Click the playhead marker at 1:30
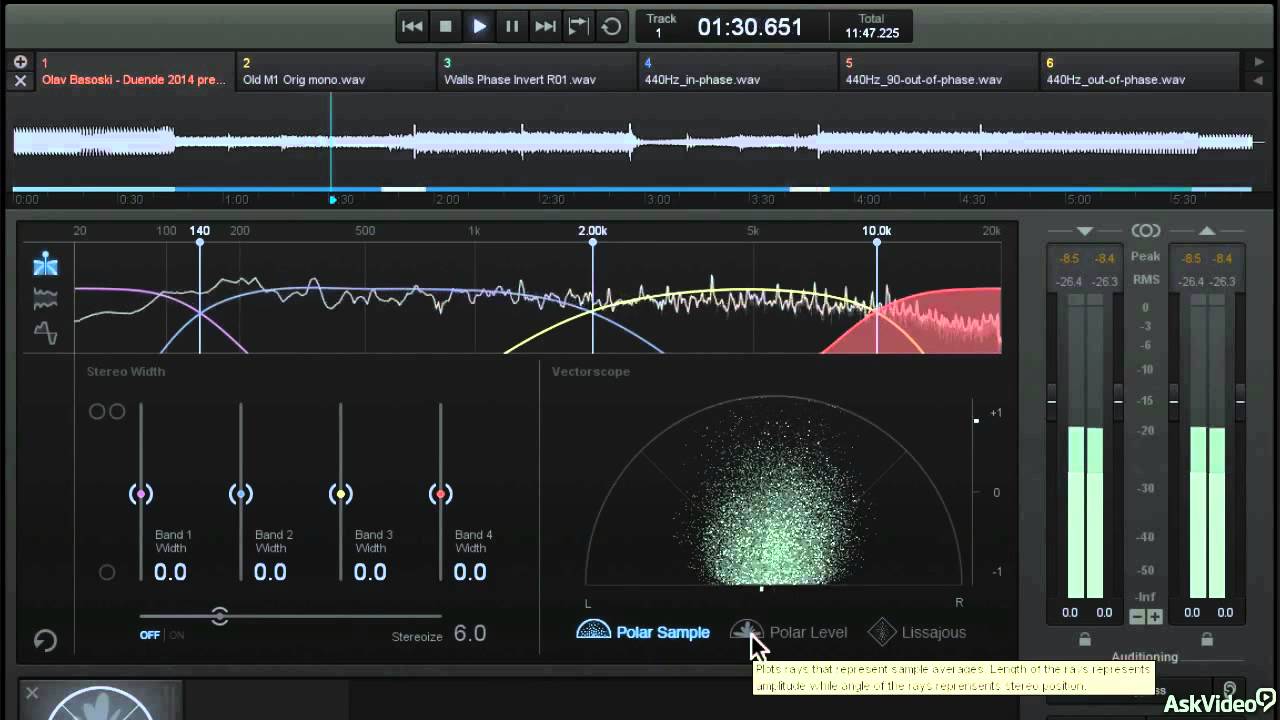 (x=333, y=200)
